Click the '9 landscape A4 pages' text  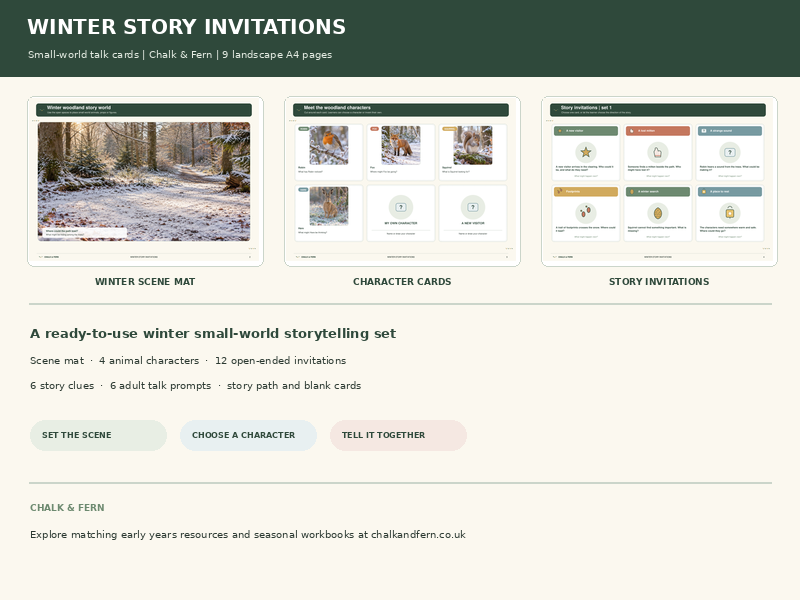(277, 55)
